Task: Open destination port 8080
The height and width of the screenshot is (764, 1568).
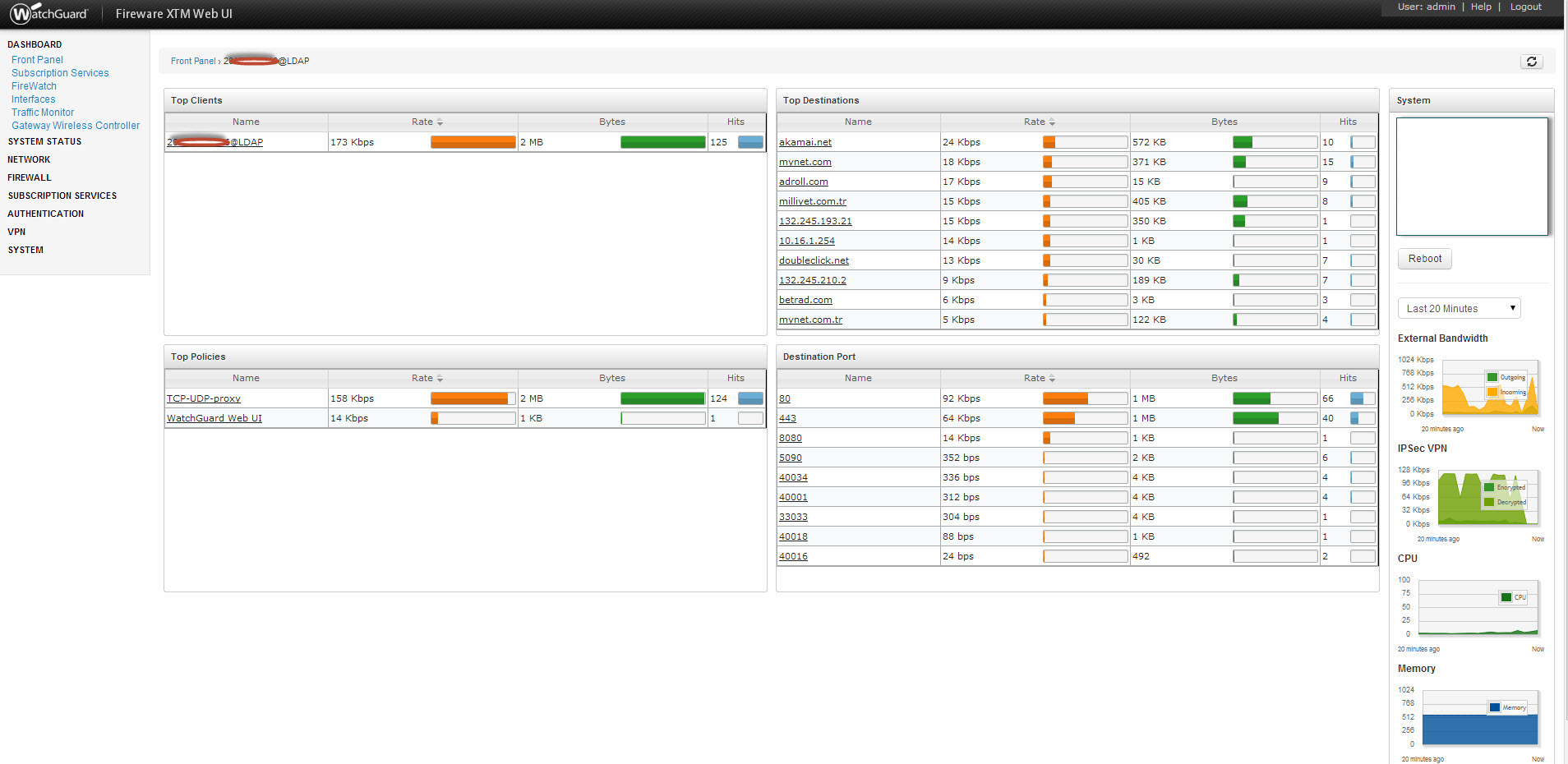Action: click(791, 438)
